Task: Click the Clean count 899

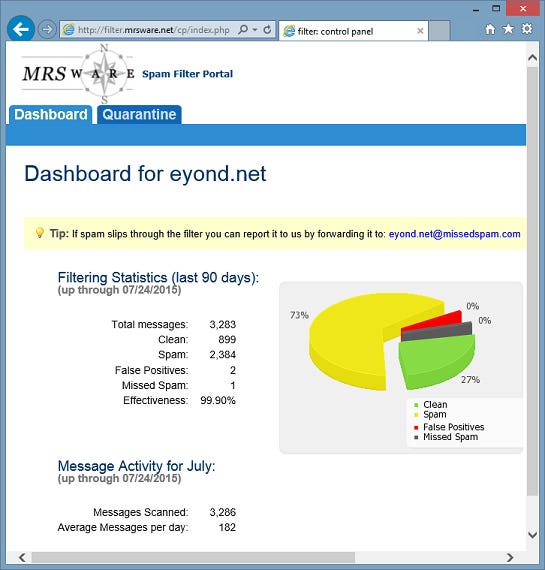Action: coord(227,340)
